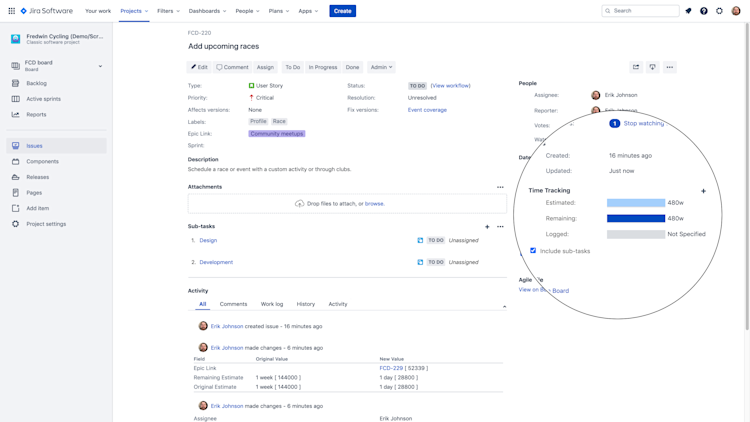Open the help question mark icon
The width and height of the screenshot is (750, 422).
[x=704, y=11]
